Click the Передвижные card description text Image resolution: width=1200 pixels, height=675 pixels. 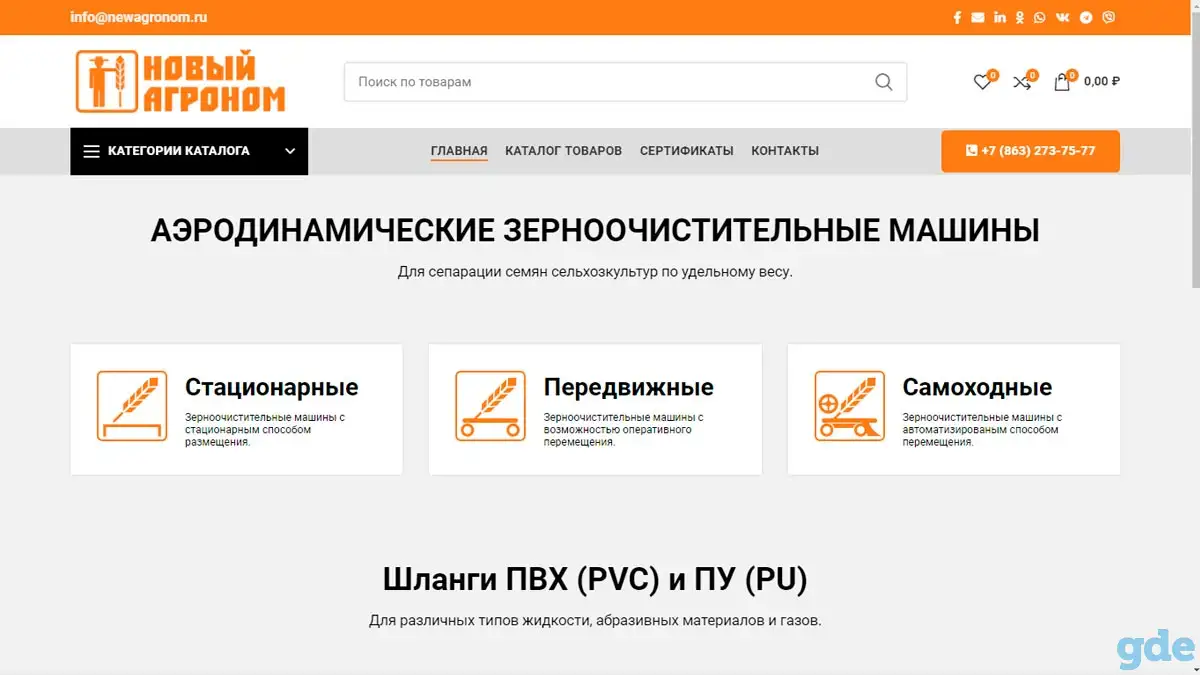[x=623, y=429]
